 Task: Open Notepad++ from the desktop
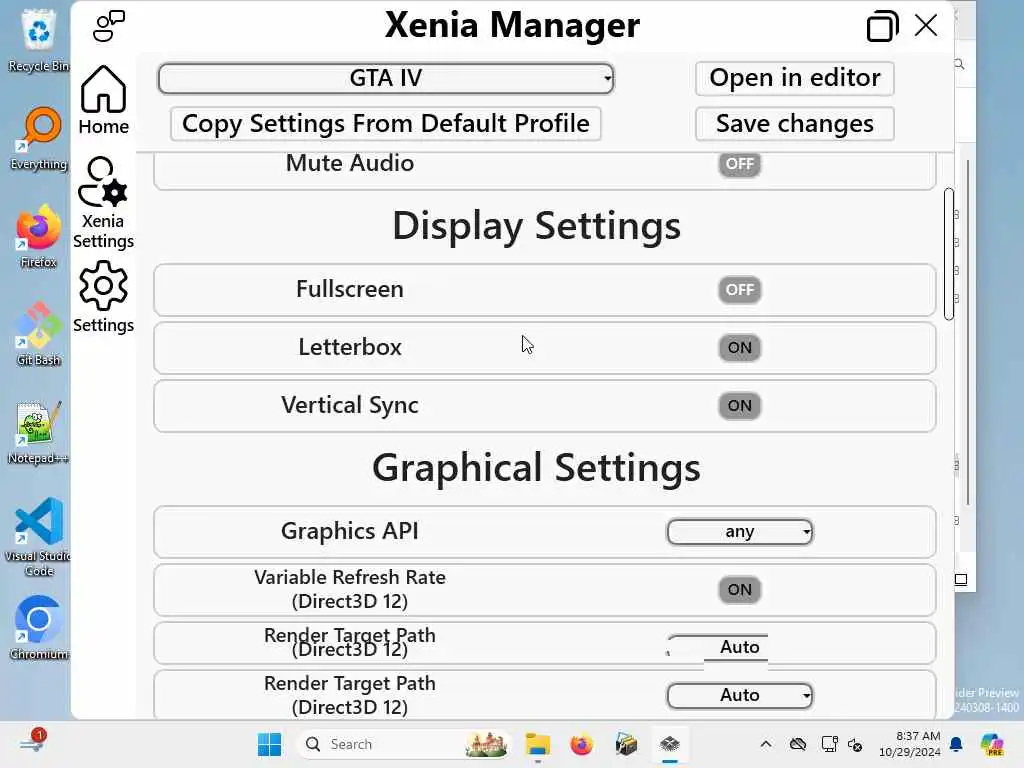click(x=39, y=433)
